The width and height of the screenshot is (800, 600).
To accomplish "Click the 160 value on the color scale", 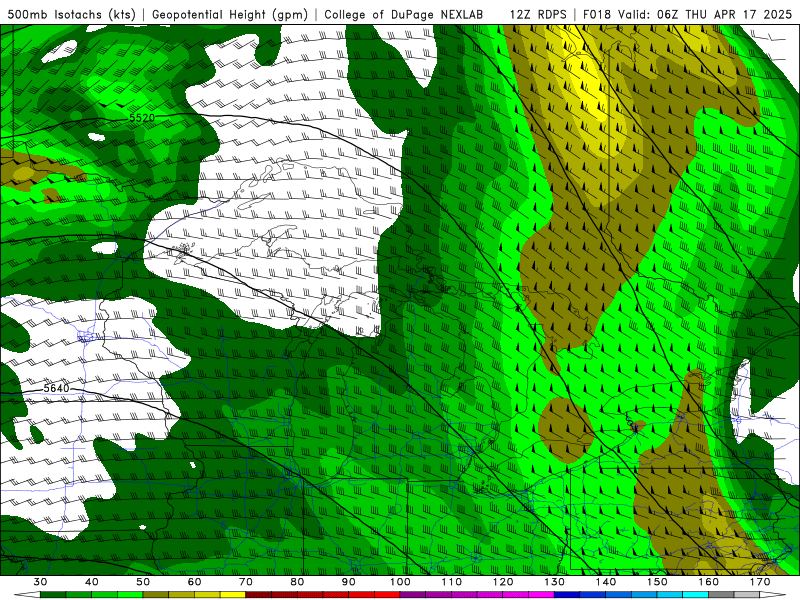I will coord(709,582).
